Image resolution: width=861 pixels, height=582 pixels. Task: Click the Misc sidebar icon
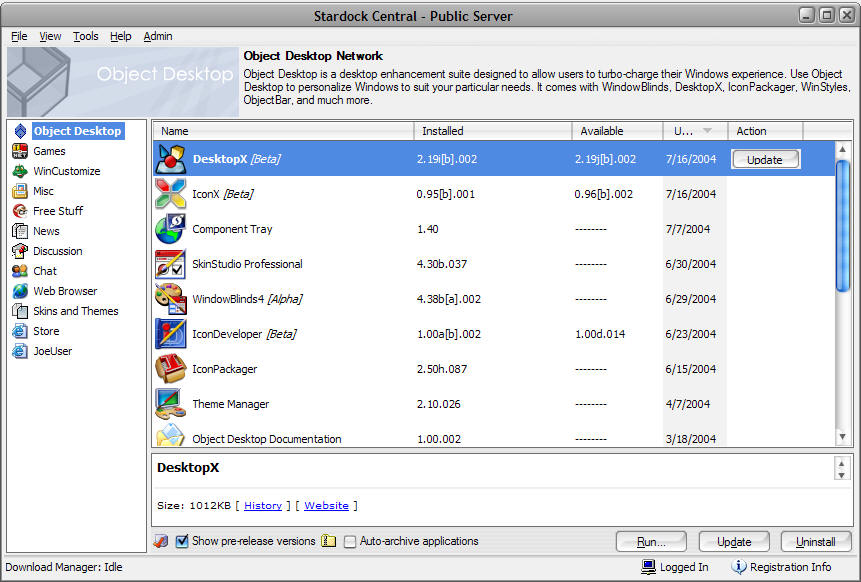[x=20, y=191]
